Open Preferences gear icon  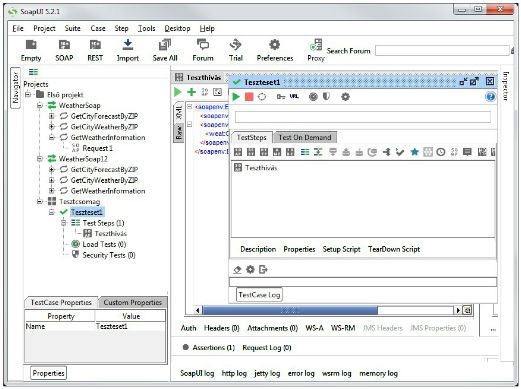tap(275, 50)
